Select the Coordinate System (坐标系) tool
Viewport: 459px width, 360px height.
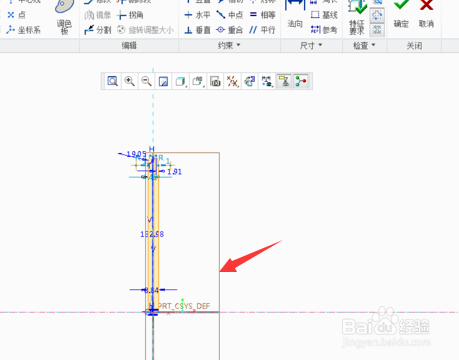pos(23,30)
